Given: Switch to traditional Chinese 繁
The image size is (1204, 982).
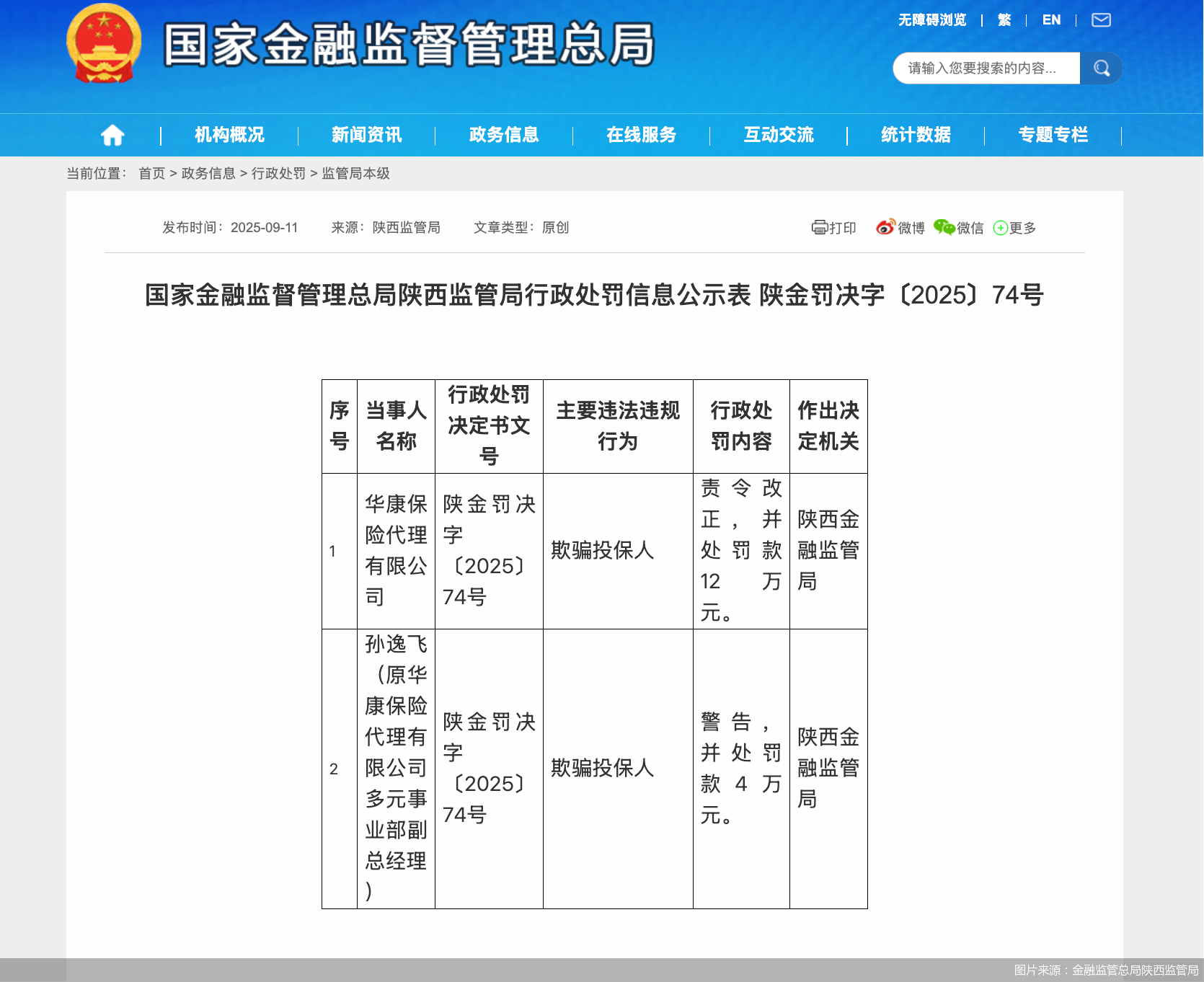Looking at the screenshot, I should point(1004,20).
